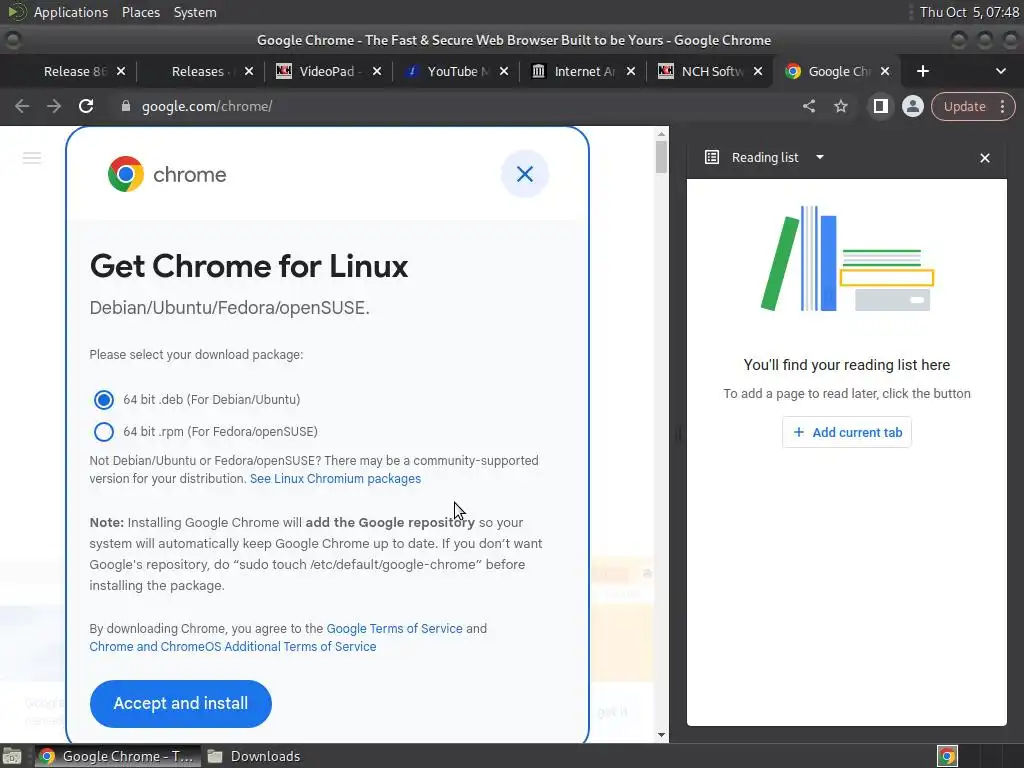Open the tab search dropdown arrow
This screenshot has height=768, width=1024.
coord(1000,71)
